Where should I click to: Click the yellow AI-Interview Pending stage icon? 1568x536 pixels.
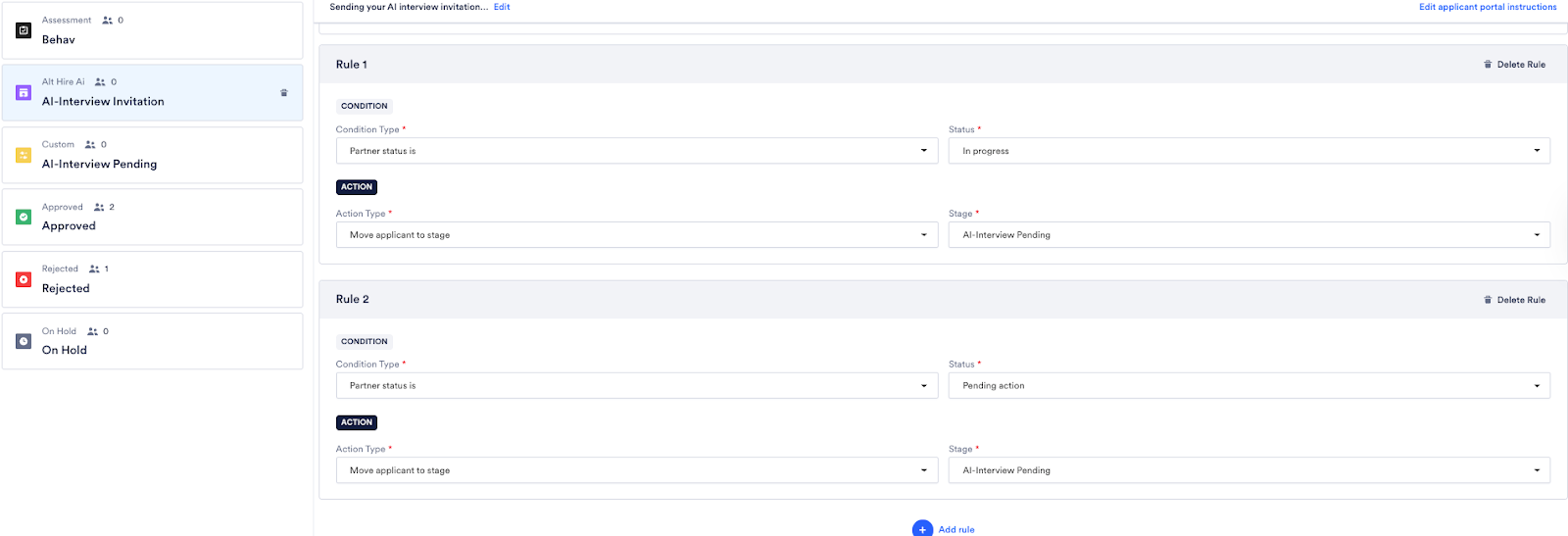coord(24,155)
